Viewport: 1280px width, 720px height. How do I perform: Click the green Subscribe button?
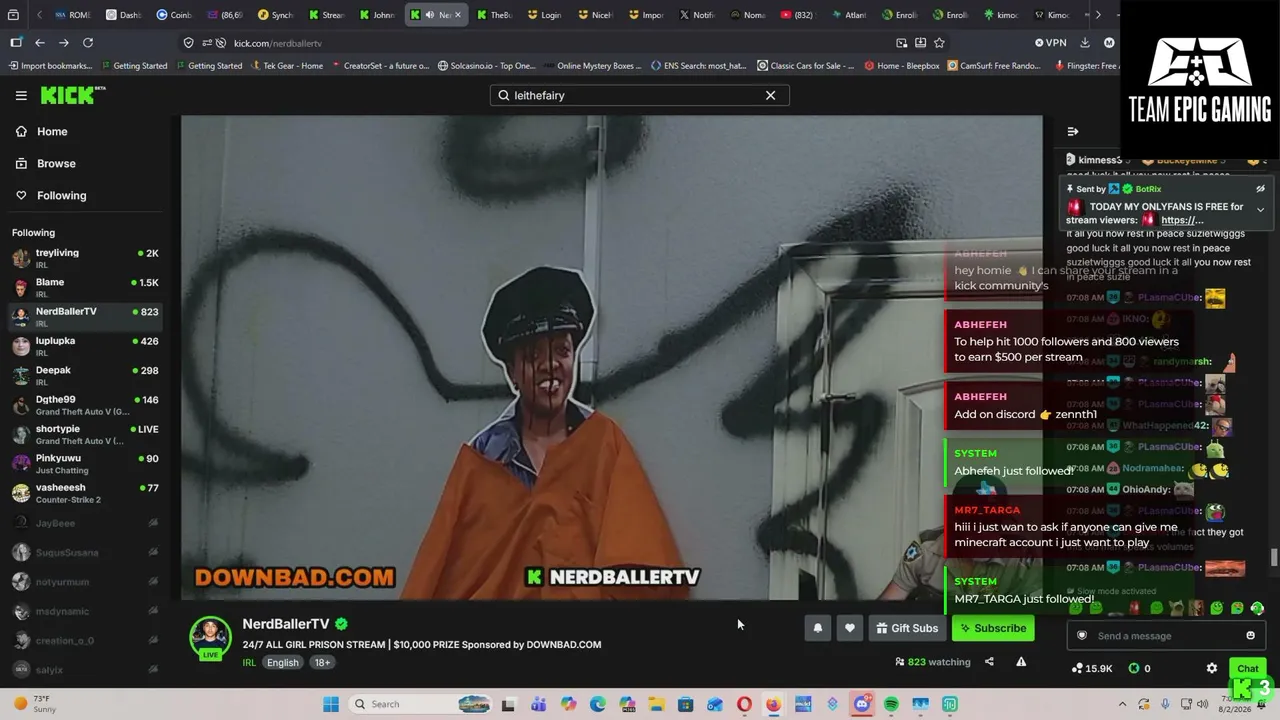click(x=993, y=628)
